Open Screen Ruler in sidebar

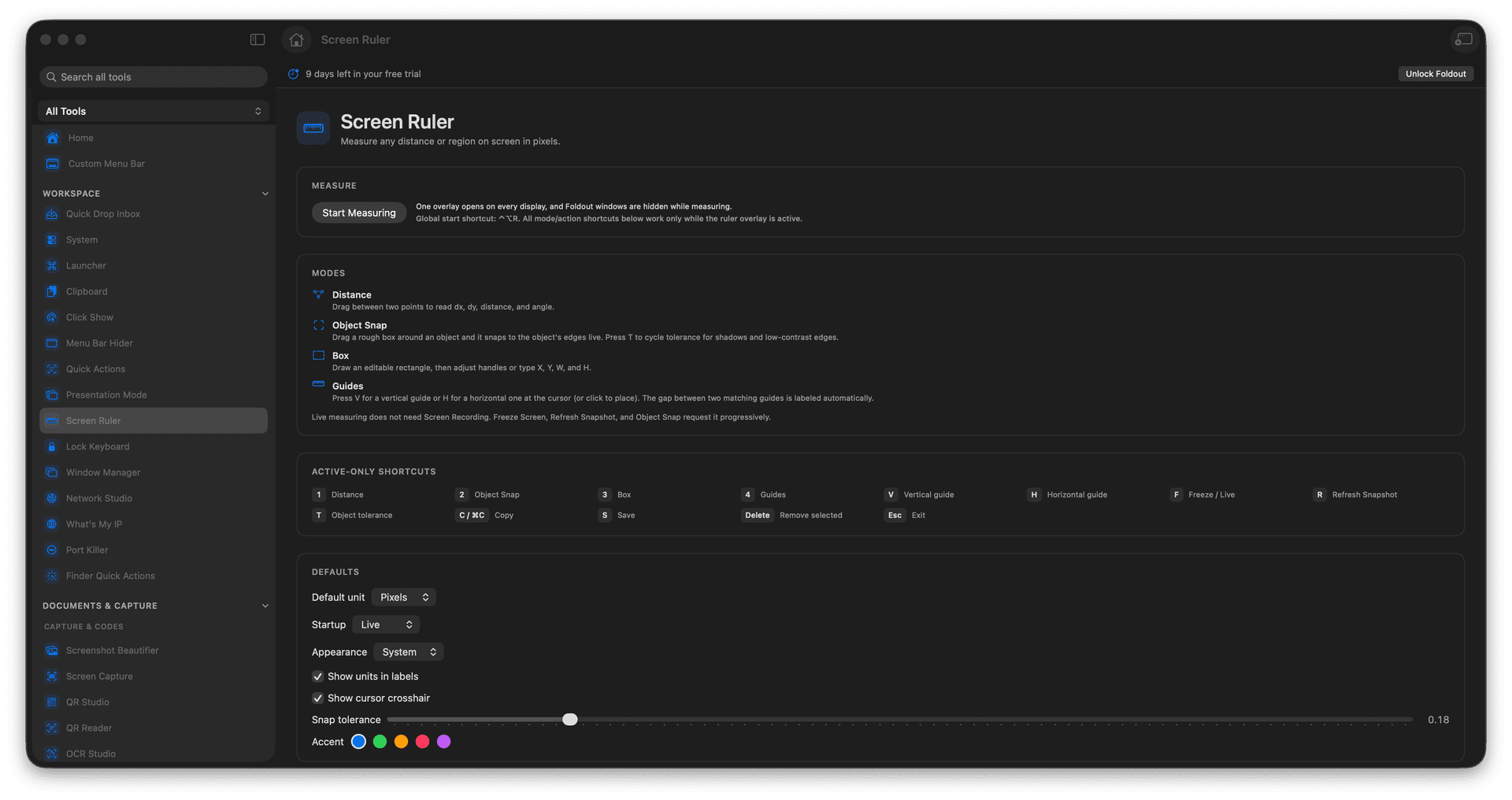click(x=154, y=420)
